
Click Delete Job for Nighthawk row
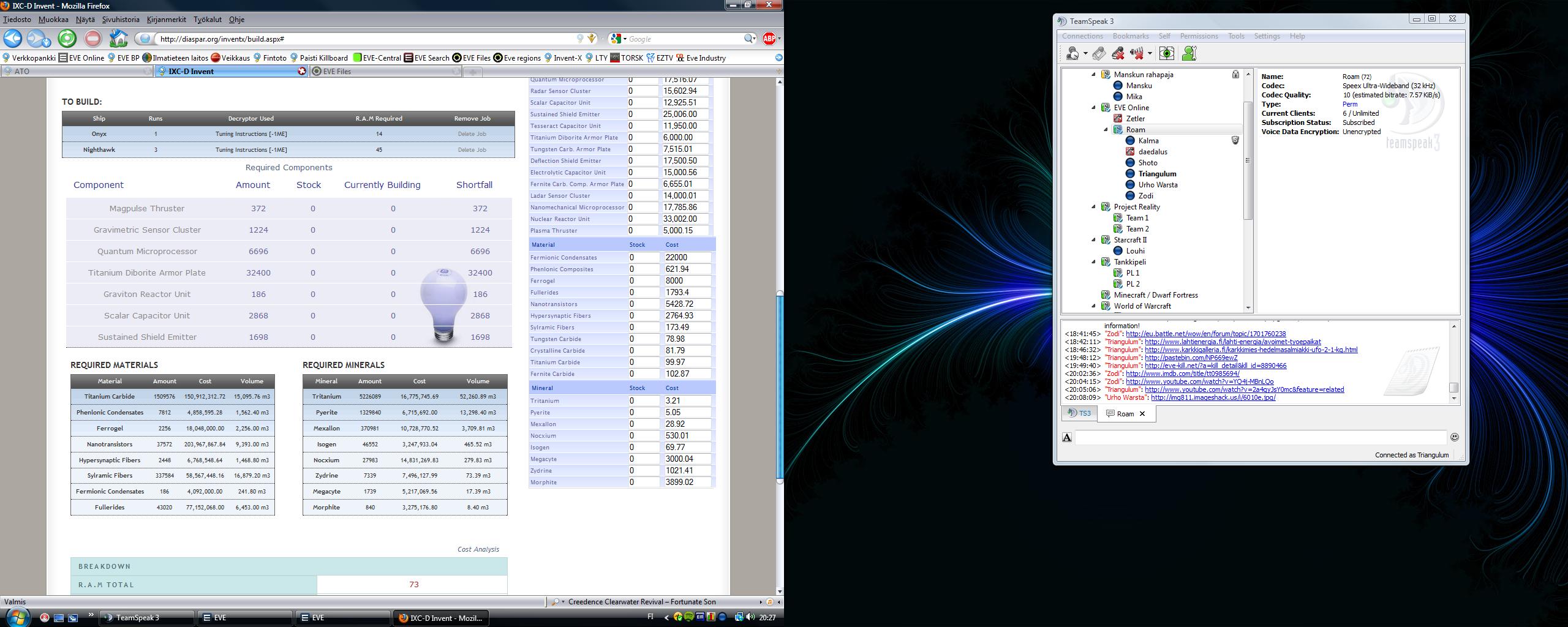coord(472,149)
